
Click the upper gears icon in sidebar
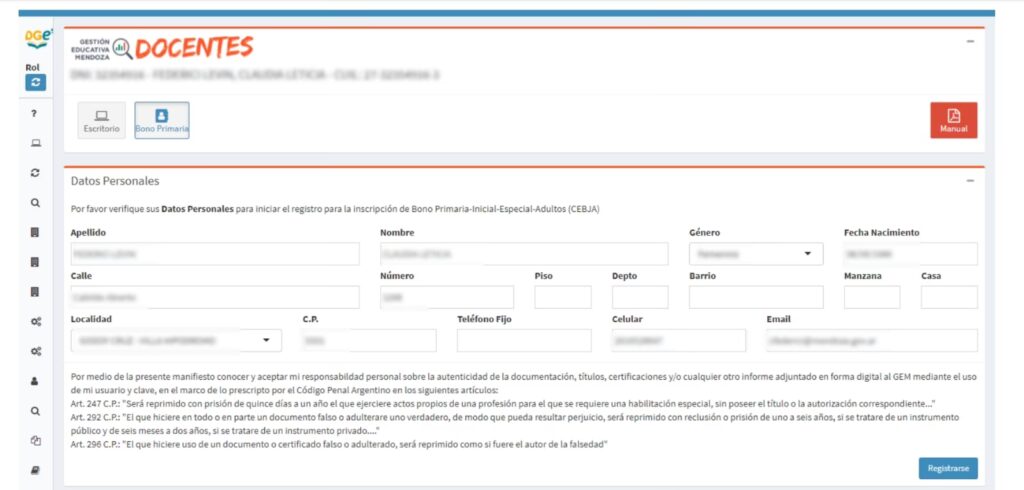35,321
